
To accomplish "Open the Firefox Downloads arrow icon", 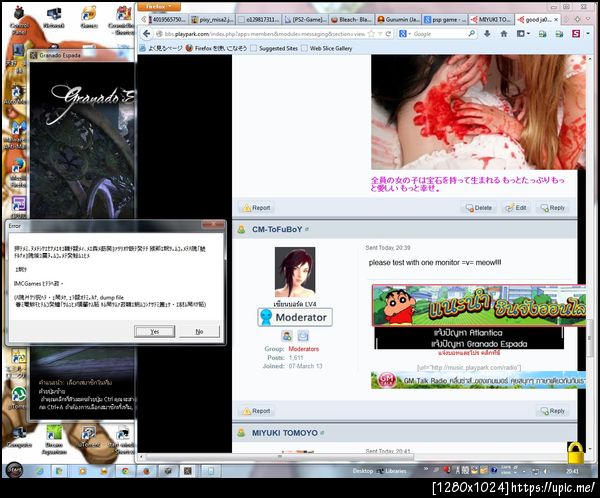I will (x=487, y=34).
